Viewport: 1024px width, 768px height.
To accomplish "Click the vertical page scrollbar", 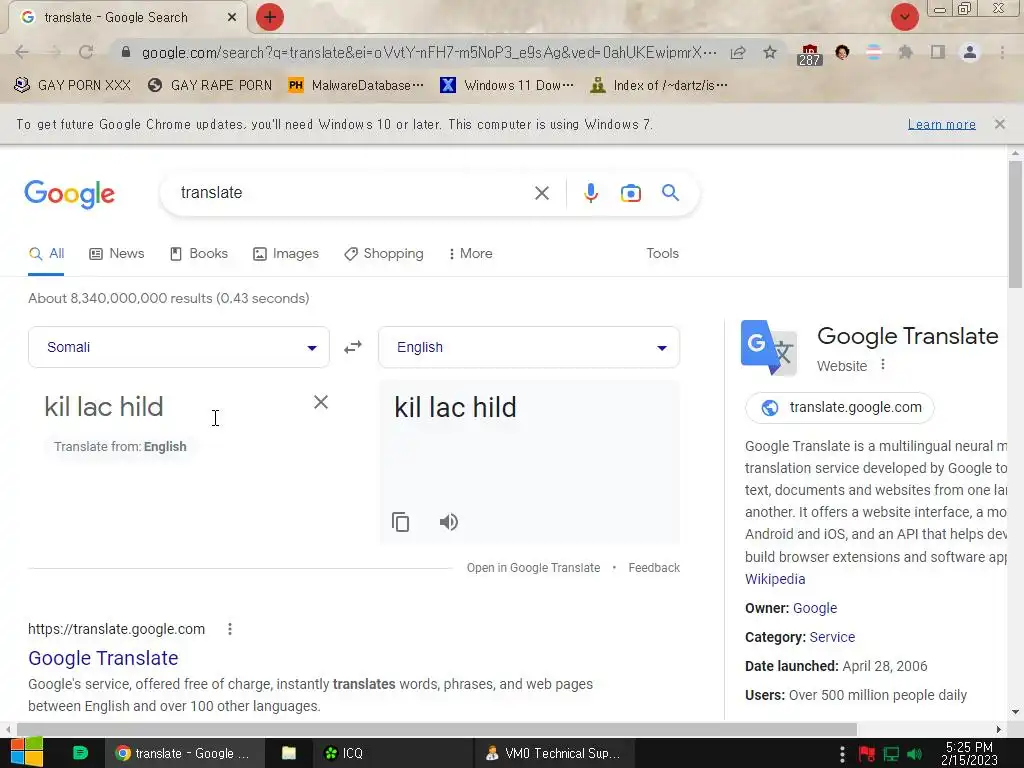I will pyautogui.click(x=1015, y=223).
